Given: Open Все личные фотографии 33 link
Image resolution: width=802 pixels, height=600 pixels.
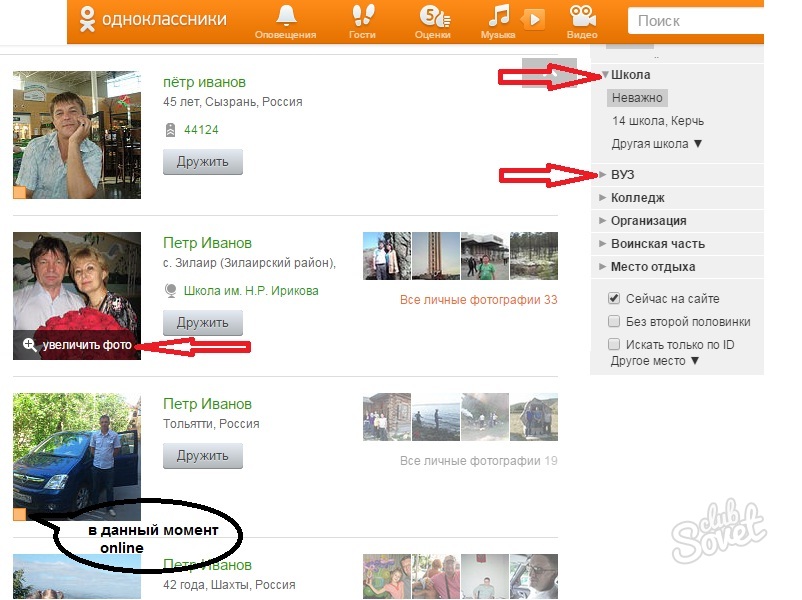Looking at the screenshot, I should 478,300.
